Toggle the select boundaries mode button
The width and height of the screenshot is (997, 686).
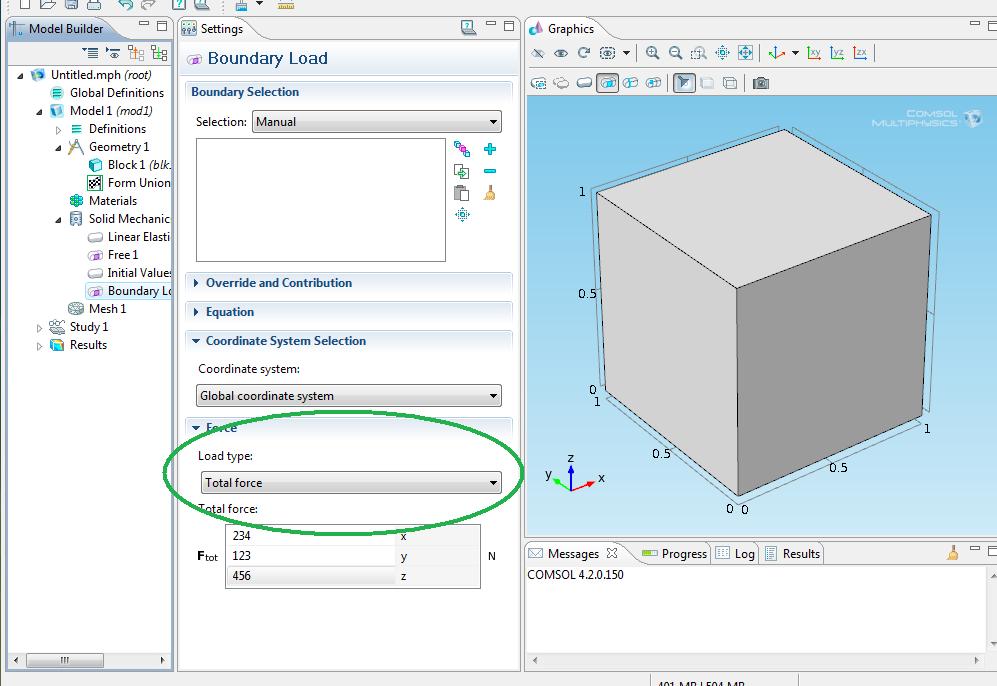pyautogui.click(x=608, y=83)
